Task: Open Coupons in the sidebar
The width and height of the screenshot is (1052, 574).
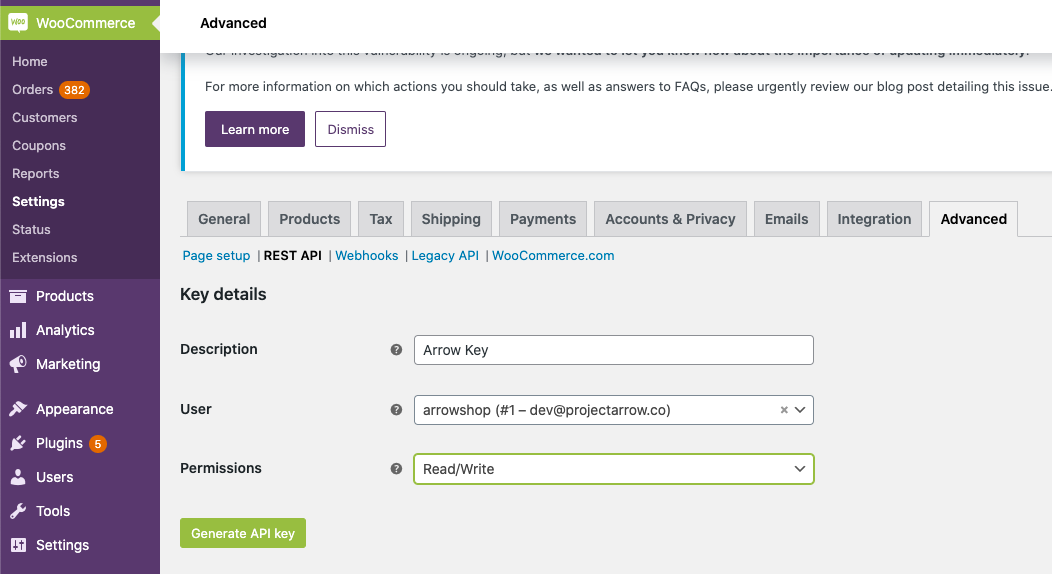Action: click(39, 146)
